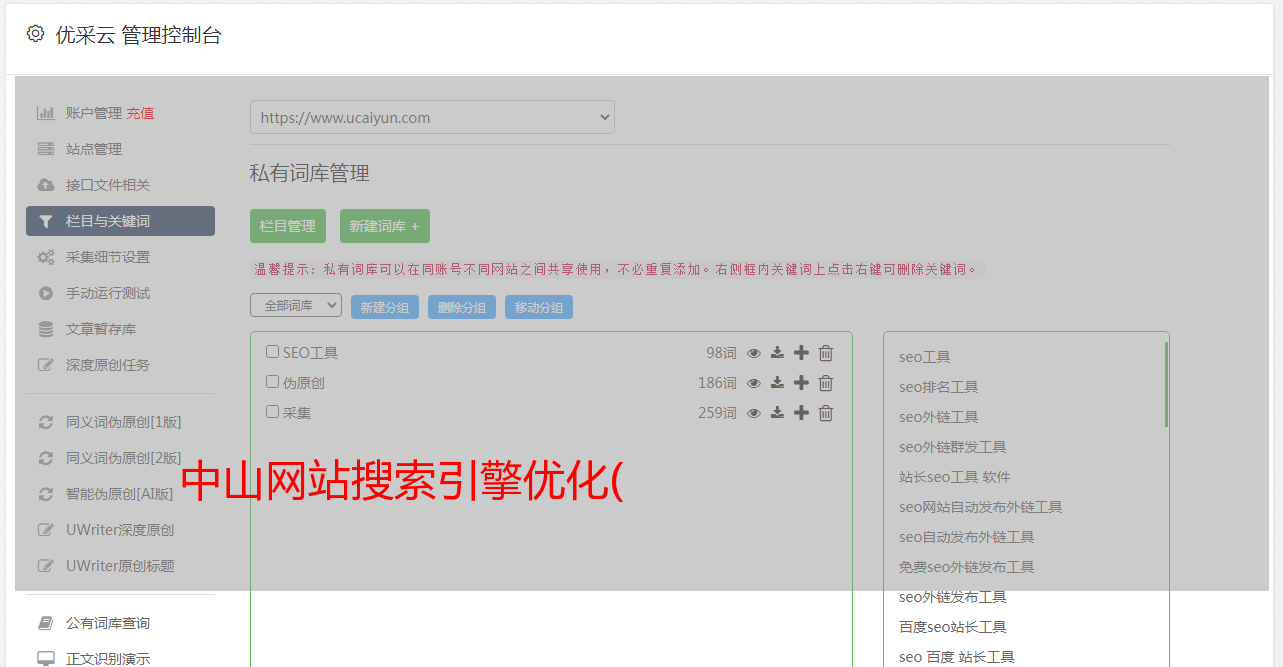Click the trash icon for 伪原创 library

[x=826, y=383]
